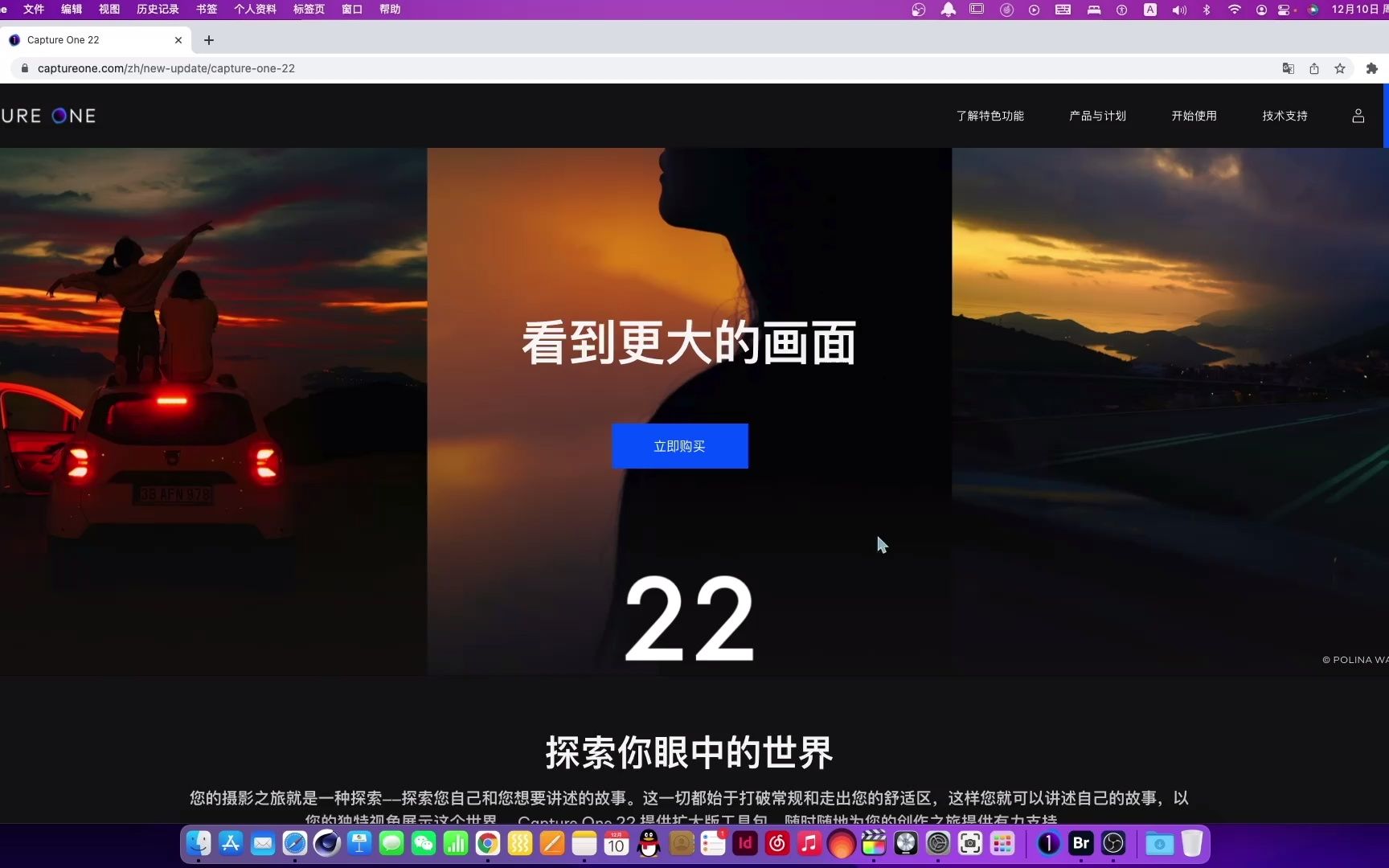1389x868 pixels.
Task: Open Adobe InDesign from the dock
Action: pyautogui.click(x=745, y=844)
